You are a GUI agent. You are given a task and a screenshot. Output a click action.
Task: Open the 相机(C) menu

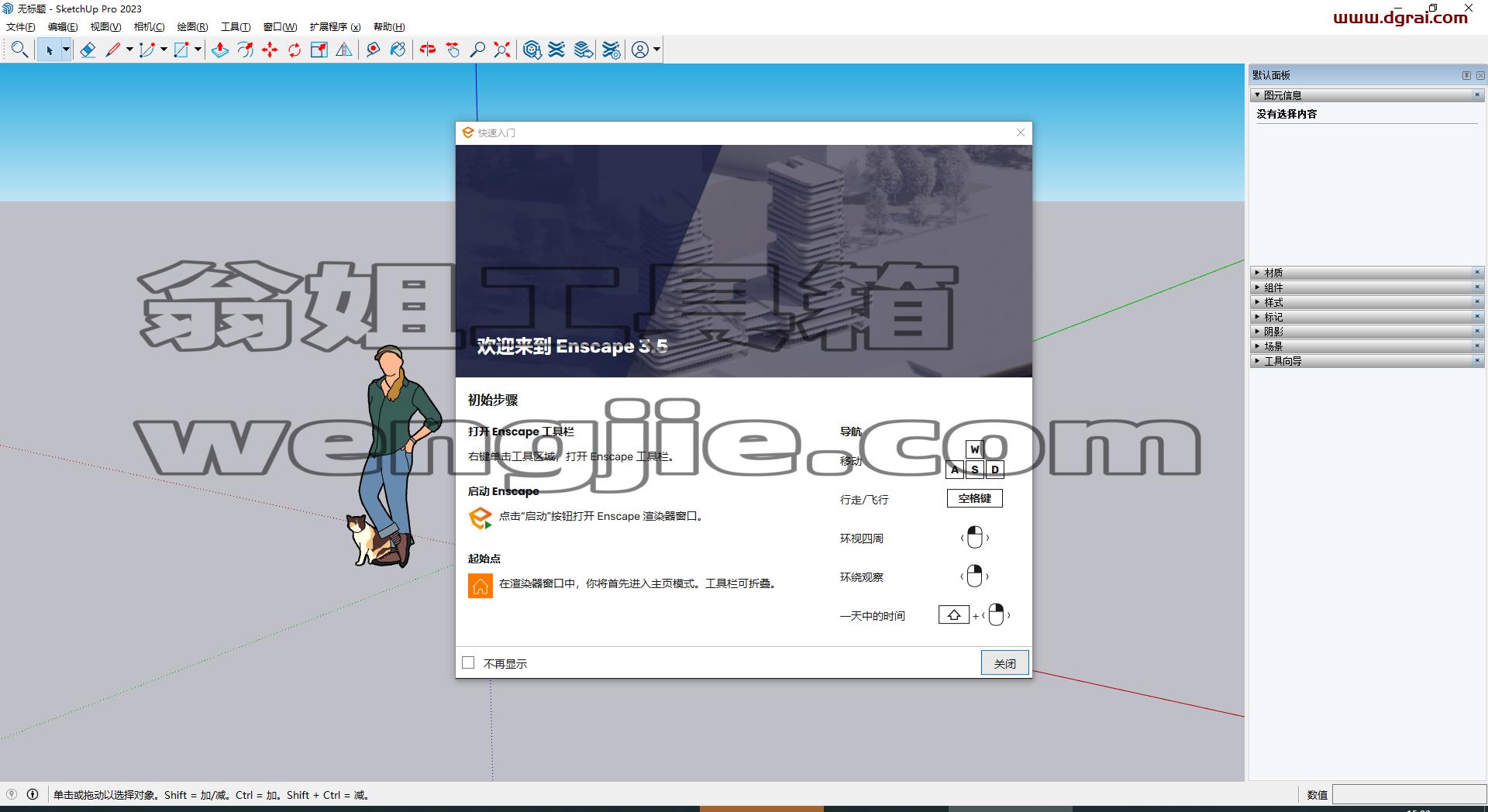(149, 27)
